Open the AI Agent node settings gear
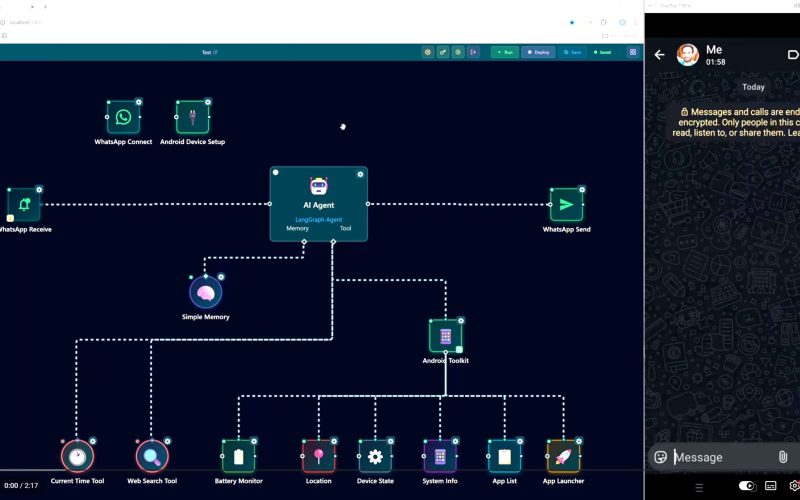 point(360,174)
